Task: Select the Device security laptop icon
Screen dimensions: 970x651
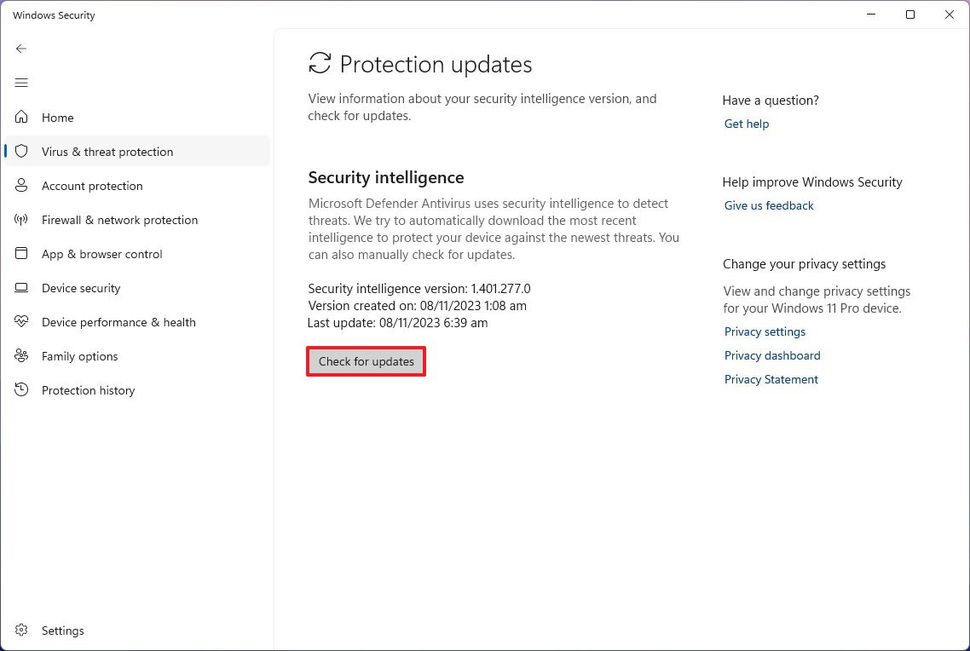Action: pos(21,287)
